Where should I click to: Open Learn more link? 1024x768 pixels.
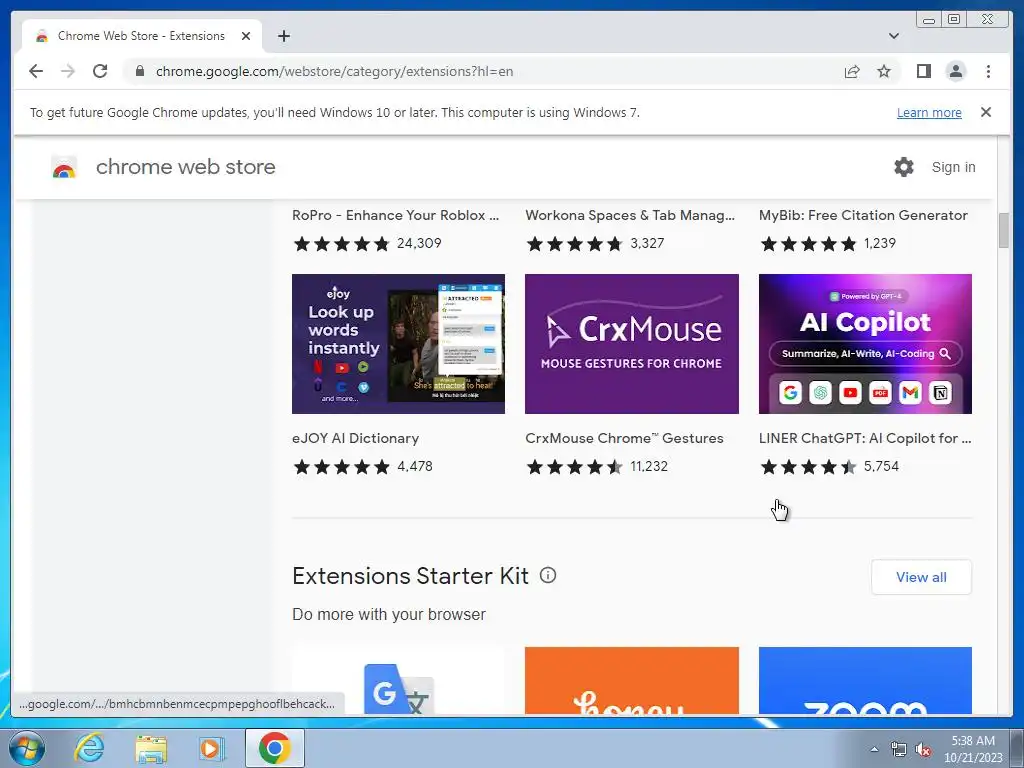pos(929,112)
